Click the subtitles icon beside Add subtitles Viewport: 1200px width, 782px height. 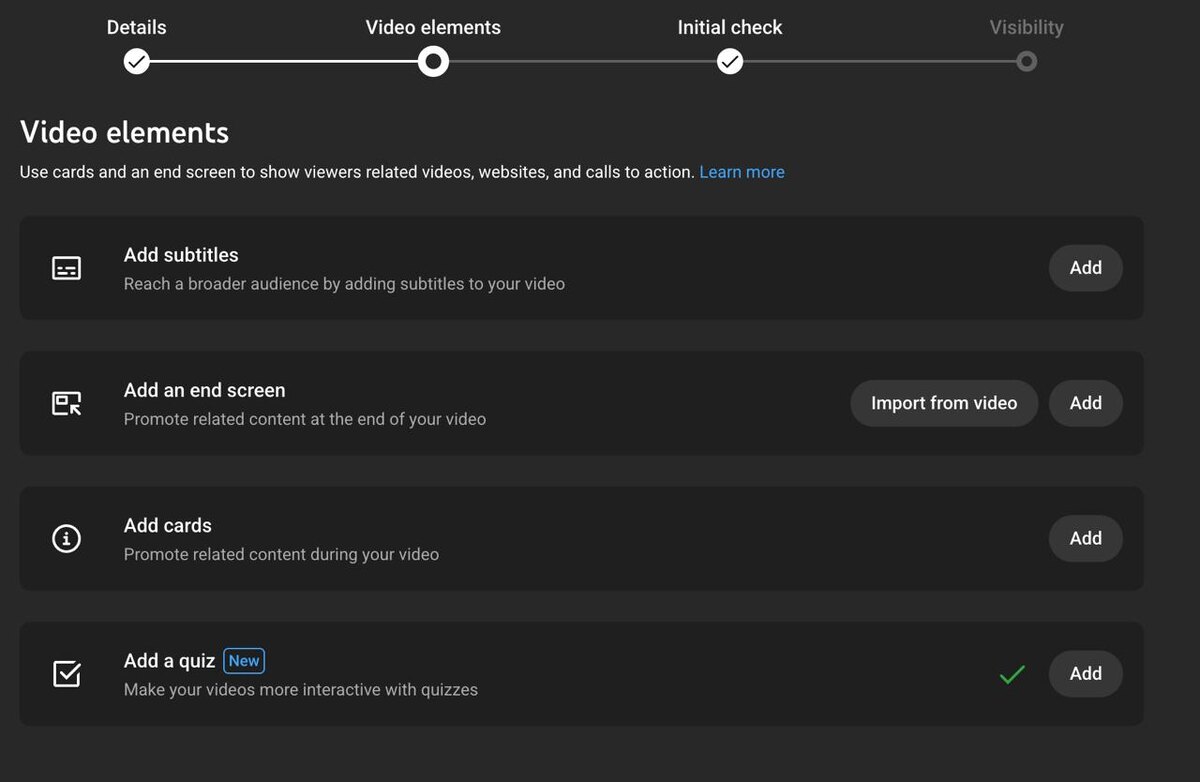66,268
